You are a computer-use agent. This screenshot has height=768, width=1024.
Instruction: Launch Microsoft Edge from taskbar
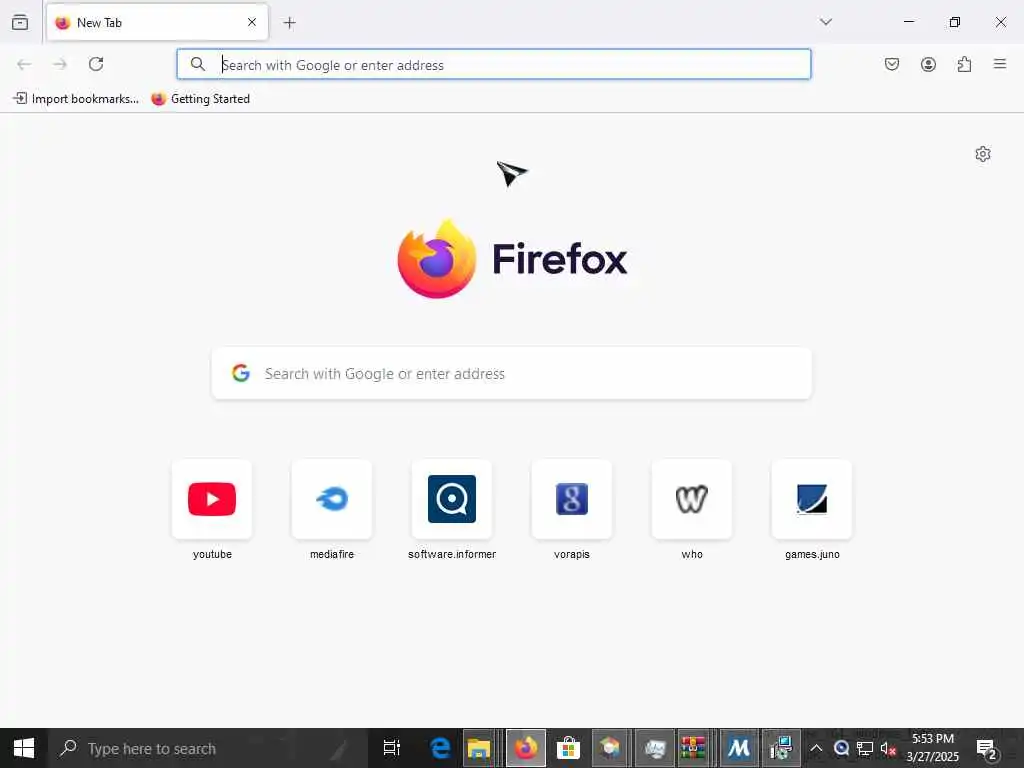pyautogui.click(x=440, y=748)
